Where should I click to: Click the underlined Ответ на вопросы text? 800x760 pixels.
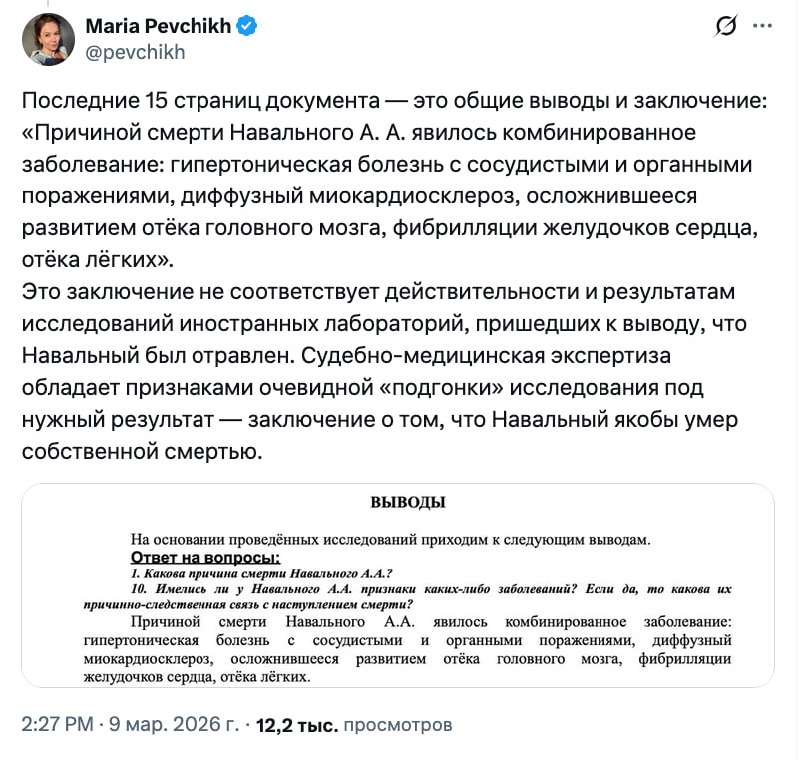(205, 556)
